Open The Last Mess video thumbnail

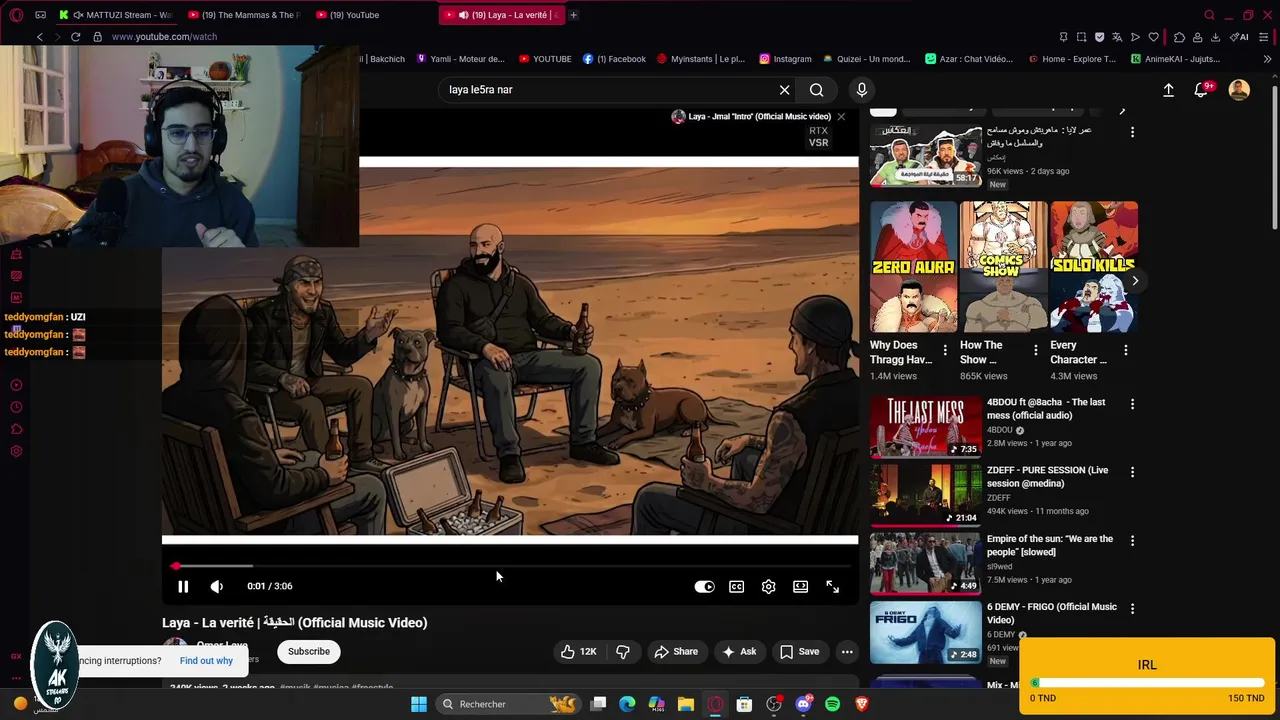coord(926,427)
